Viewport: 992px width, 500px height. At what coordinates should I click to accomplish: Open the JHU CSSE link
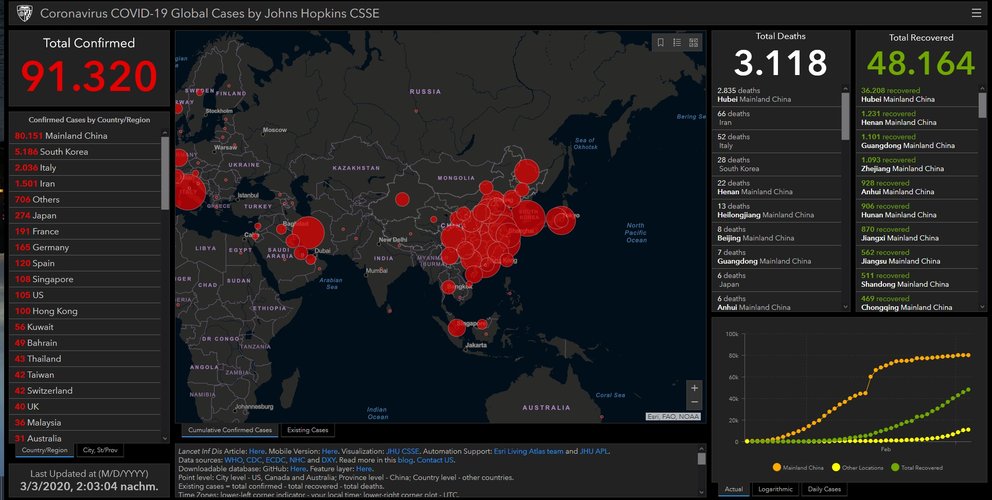point(402,451)
